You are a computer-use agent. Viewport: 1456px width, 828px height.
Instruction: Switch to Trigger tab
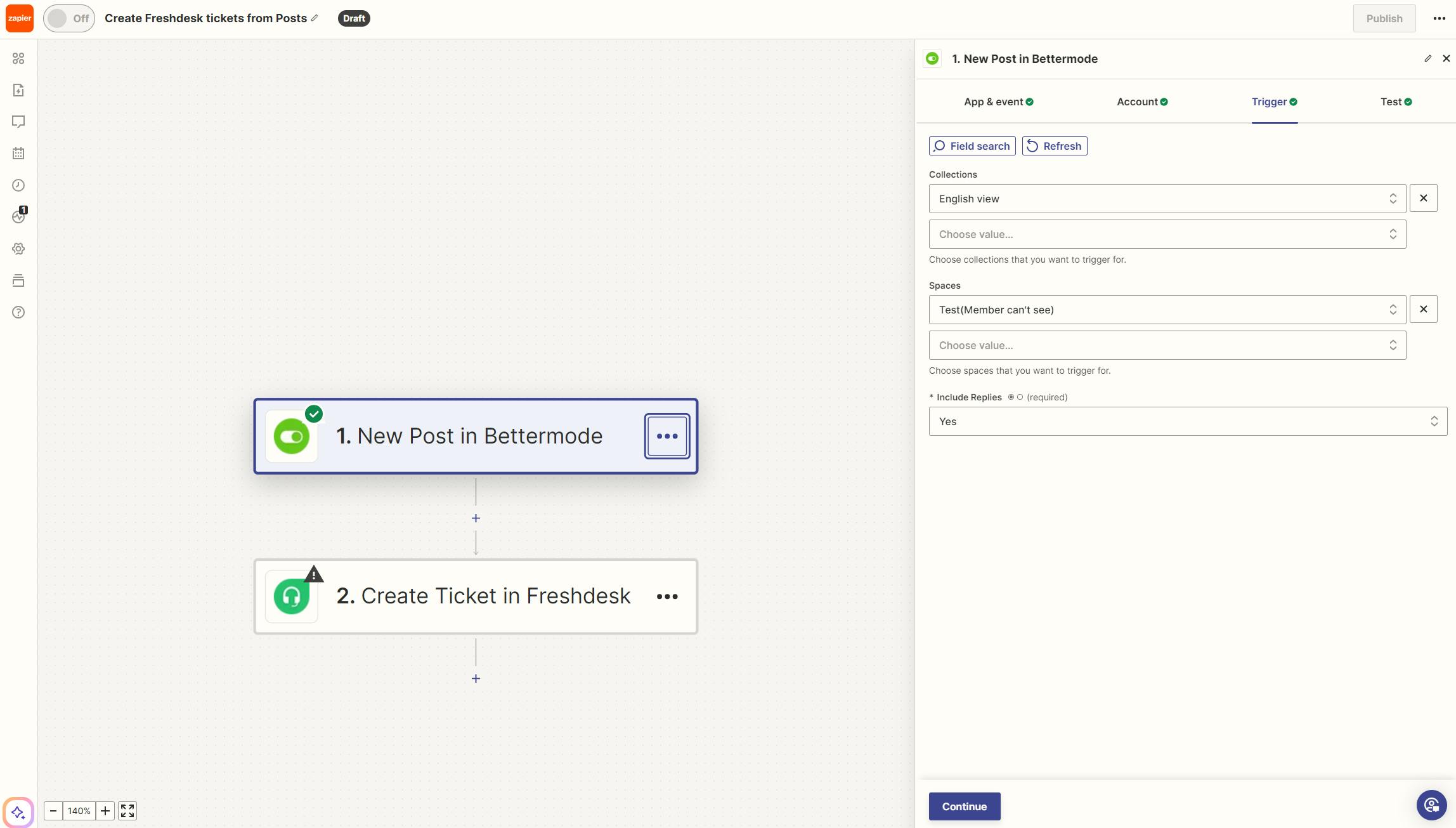tap(1274, 102)
